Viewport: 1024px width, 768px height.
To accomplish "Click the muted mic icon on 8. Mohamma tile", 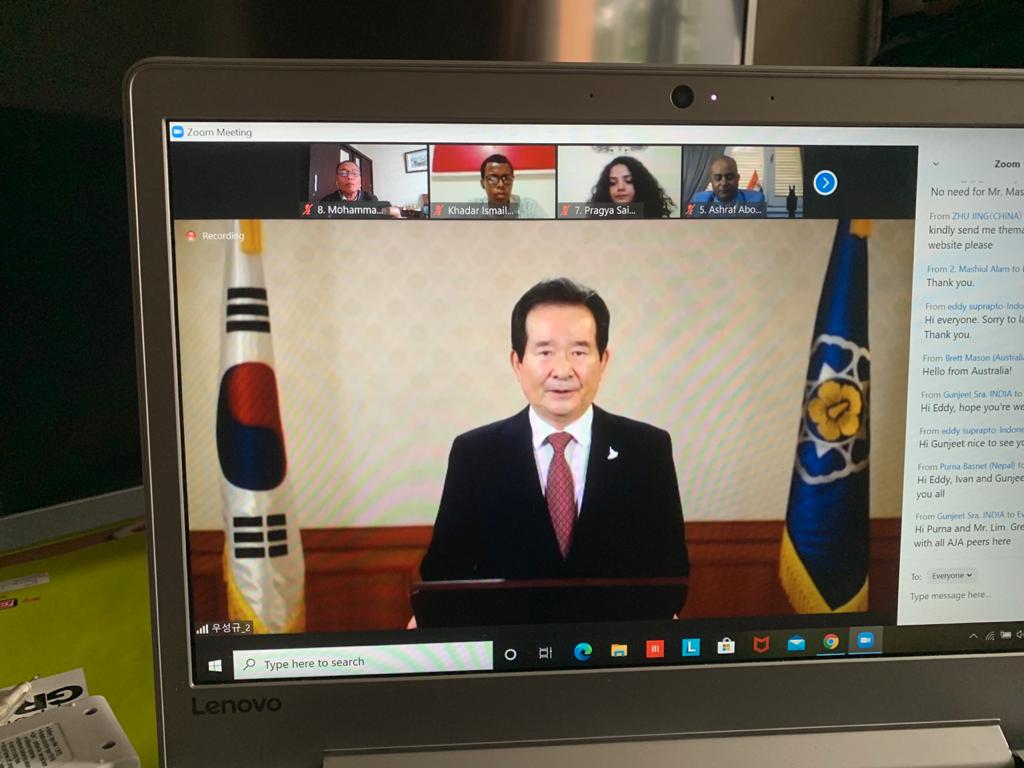I will tap(308, 210).
